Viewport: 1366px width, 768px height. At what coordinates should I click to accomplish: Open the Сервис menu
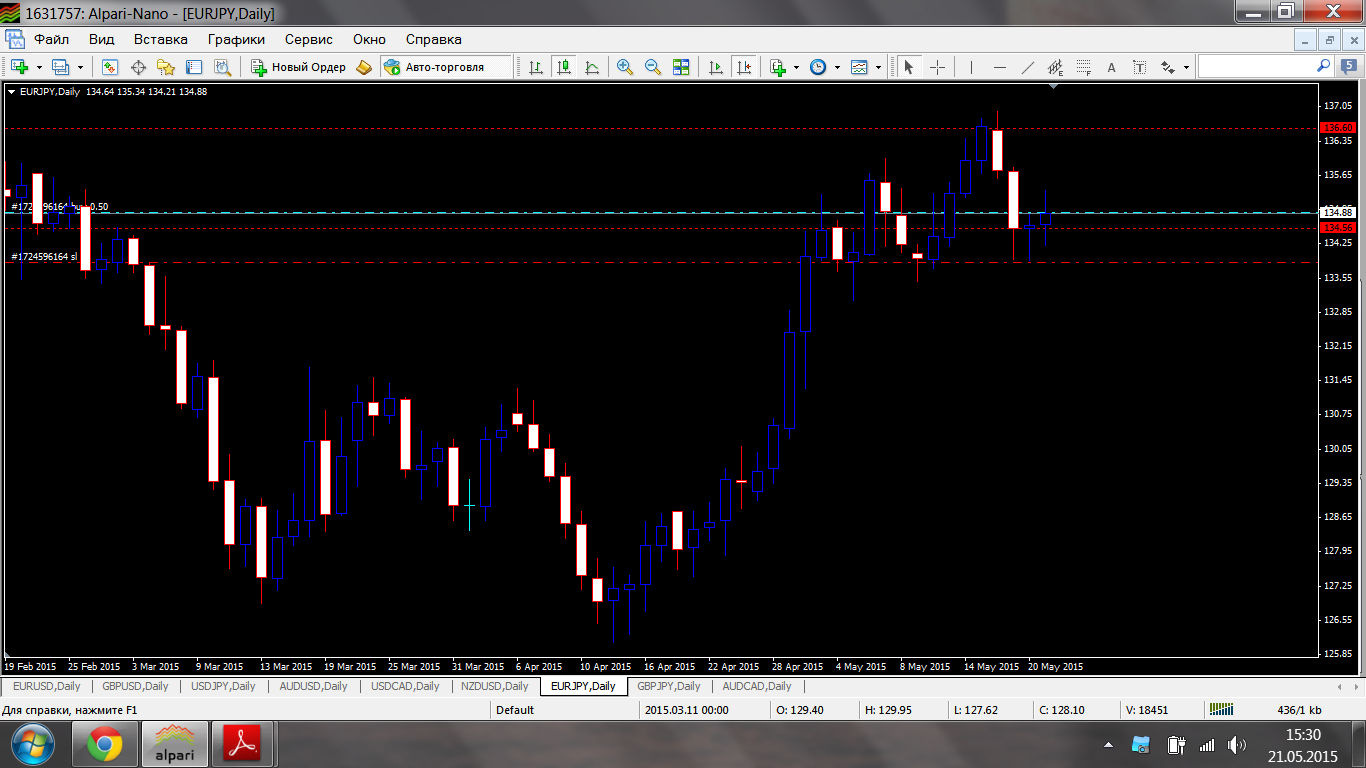pos(309,39)
